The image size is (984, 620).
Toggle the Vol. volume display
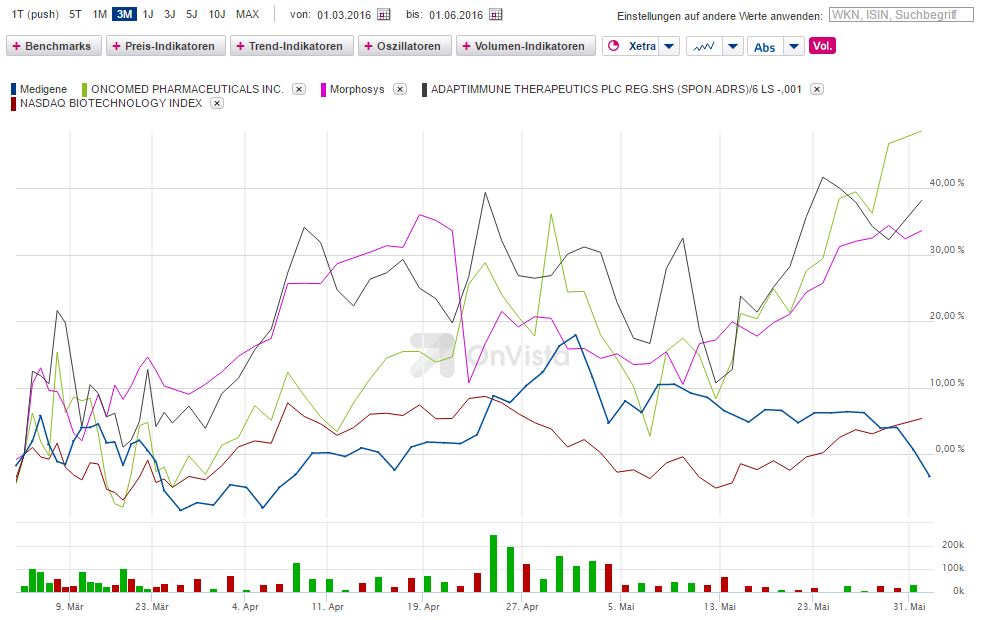click(x=822, y=46)
